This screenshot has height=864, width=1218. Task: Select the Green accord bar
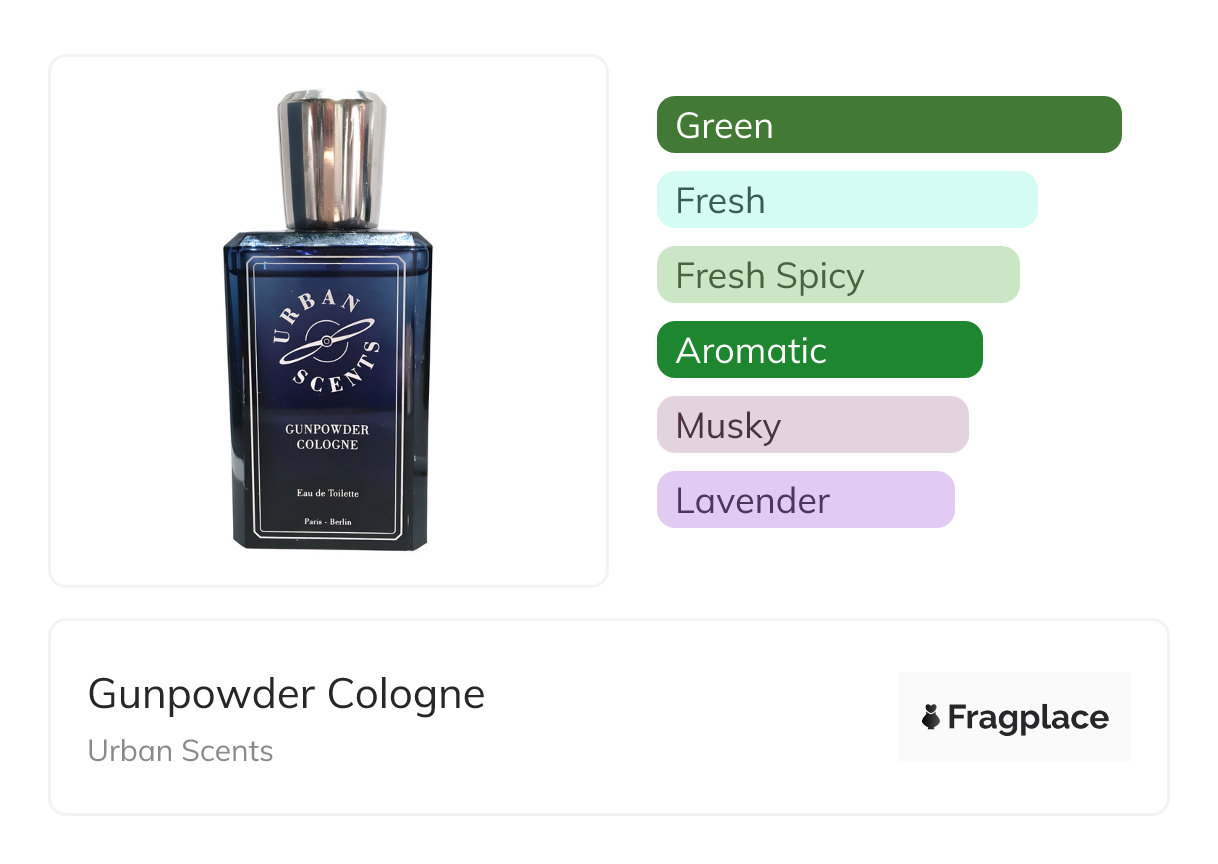coord(889,125)
